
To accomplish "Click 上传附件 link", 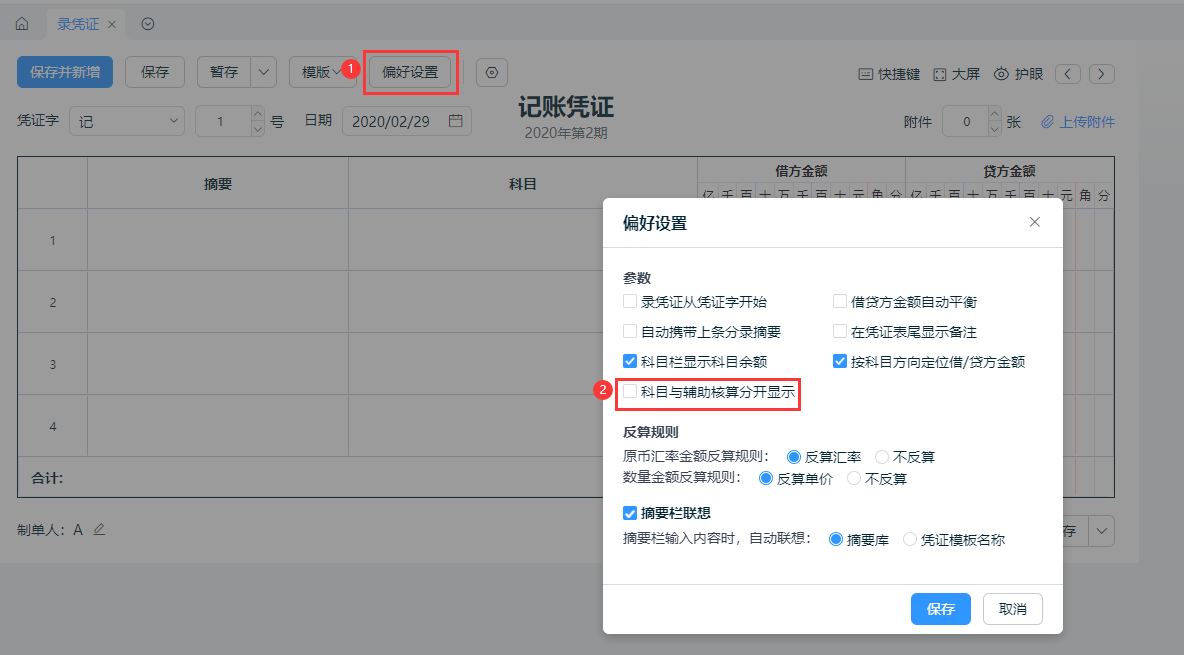I will pos(1078,122).
